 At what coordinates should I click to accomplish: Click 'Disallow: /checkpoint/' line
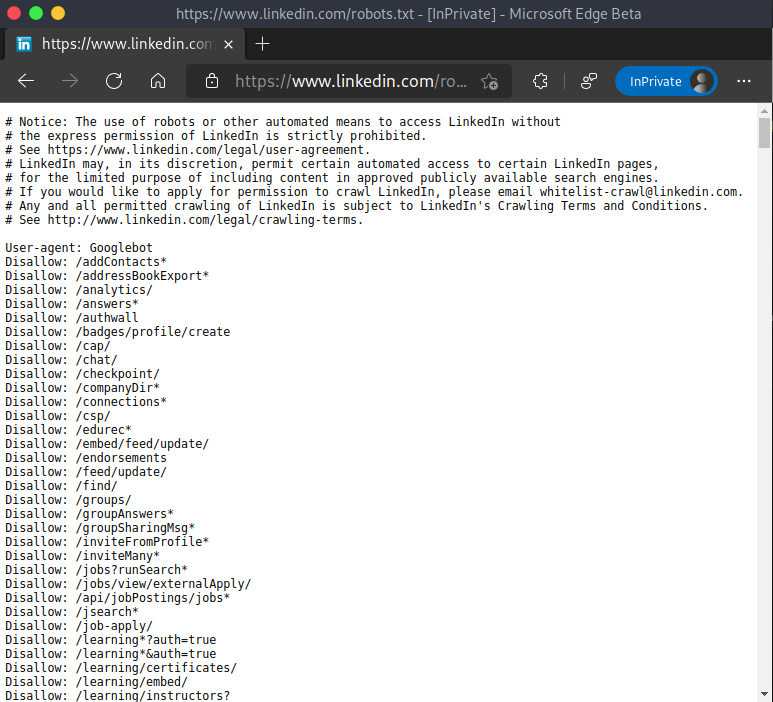click(82, 374)
